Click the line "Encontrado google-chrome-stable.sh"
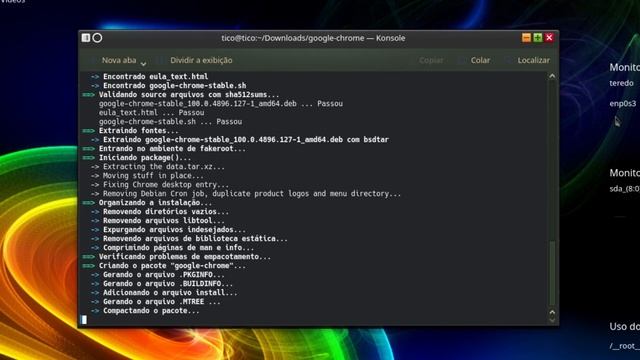 pos(175,86)
